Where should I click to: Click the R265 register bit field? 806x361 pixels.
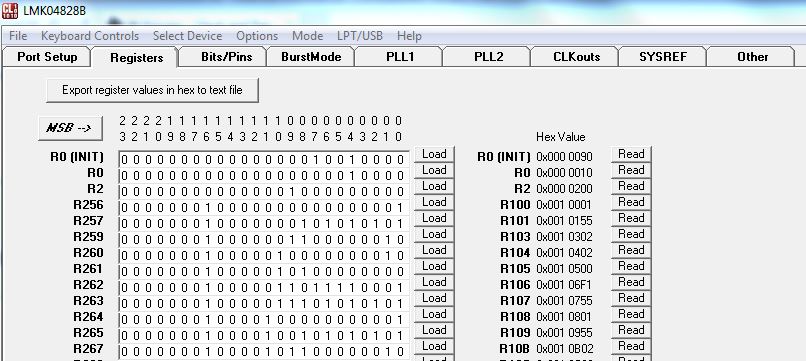[264, 335]
